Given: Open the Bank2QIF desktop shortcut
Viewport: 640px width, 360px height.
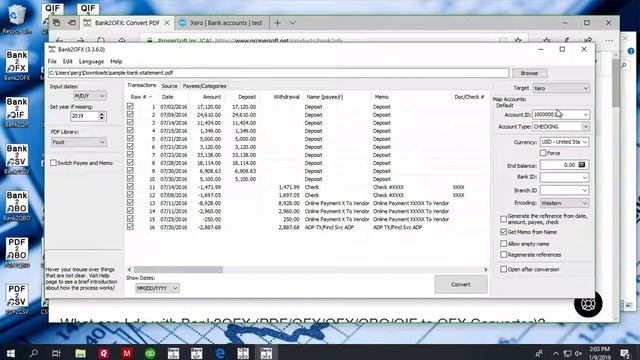Looking at the screenshot, I should pyautogui.click(x=17, y=112).
